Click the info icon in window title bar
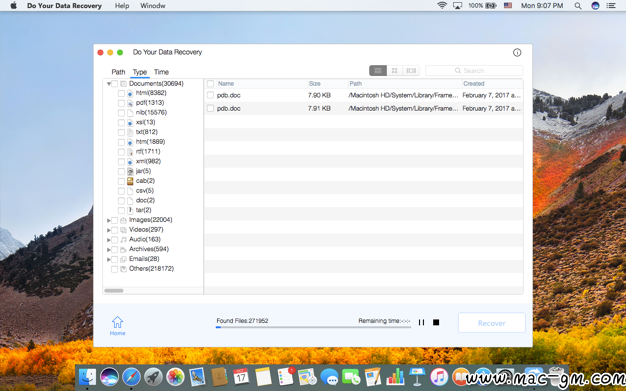Viewport: 626px width, 391px height. (x=517, y=52)
